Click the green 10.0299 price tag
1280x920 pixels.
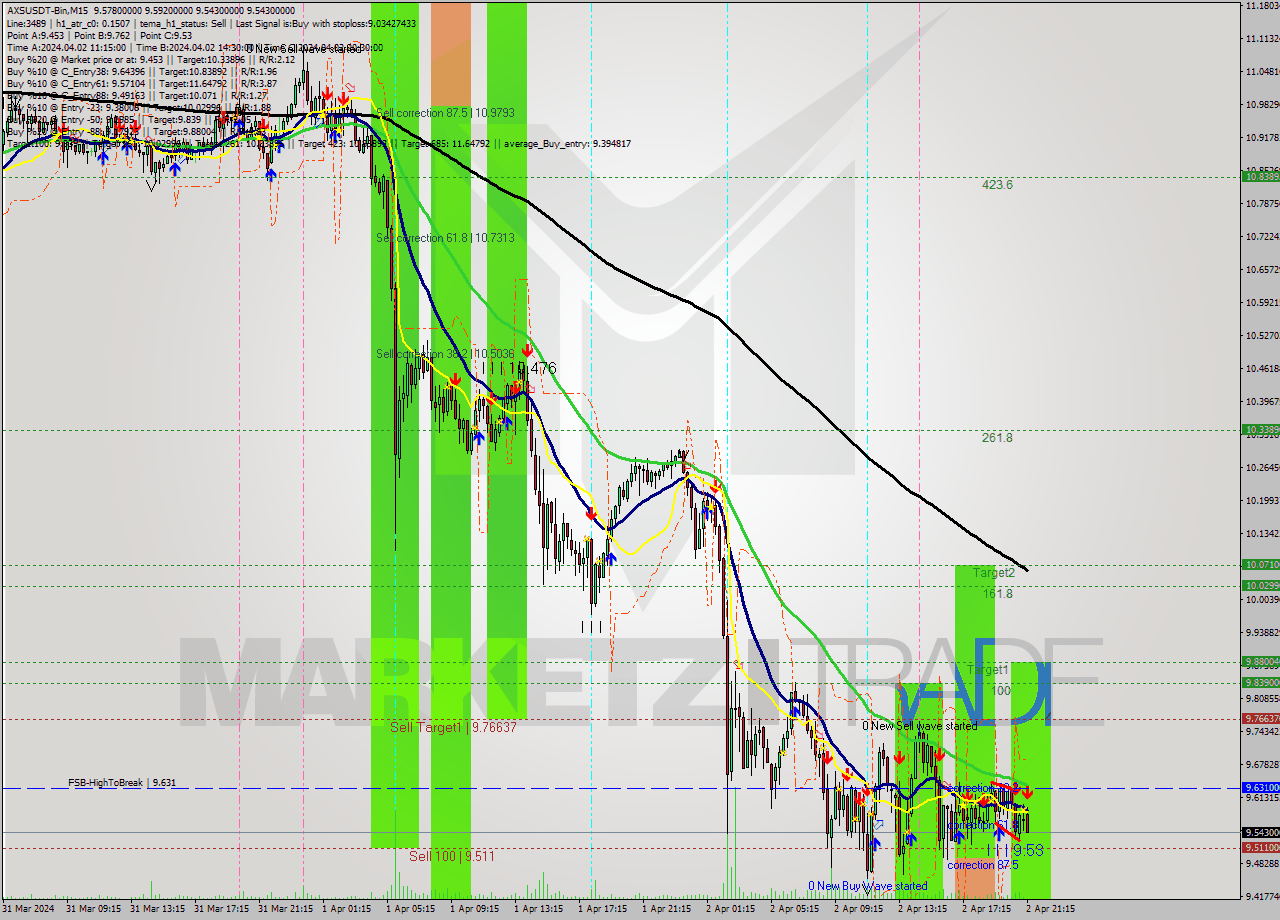click(1260, 586)
